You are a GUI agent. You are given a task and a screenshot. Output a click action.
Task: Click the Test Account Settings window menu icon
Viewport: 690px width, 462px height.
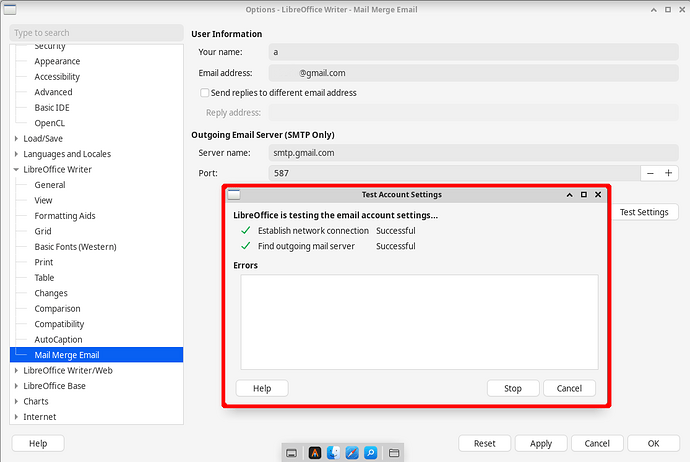(233, 194)
